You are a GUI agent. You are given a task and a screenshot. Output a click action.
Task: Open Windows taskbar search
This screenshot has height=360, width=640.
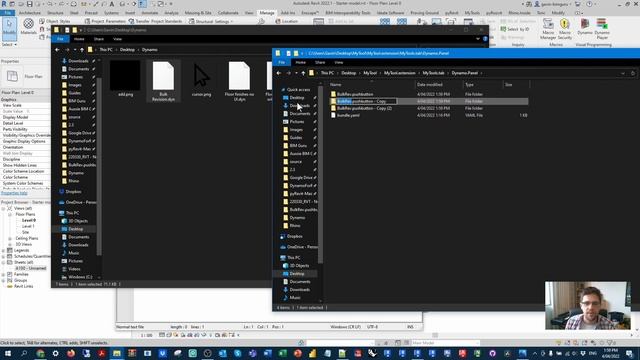tap(24, 353)
